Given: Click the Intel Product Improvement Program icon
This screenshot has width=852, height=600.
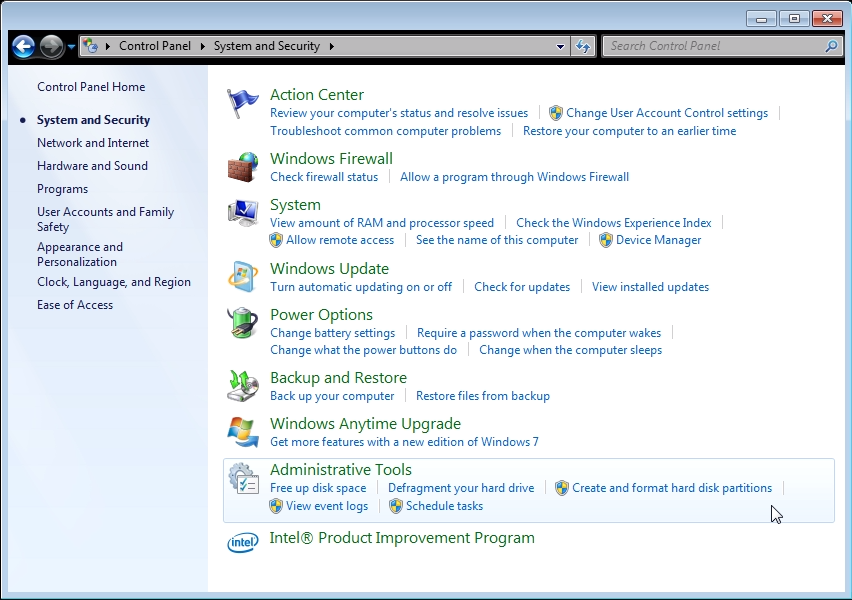Looking at the screenshot, I should coord(243,541).
